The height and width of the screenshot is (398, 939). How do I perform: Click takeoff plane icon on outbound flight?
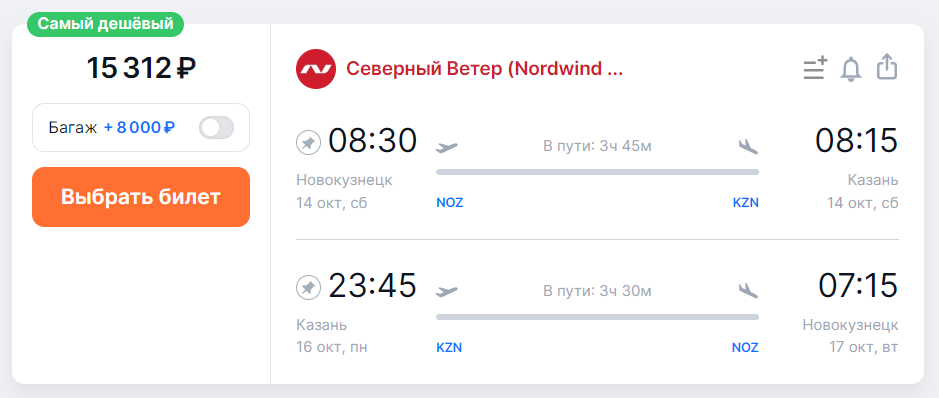click(x=447, y=147)
